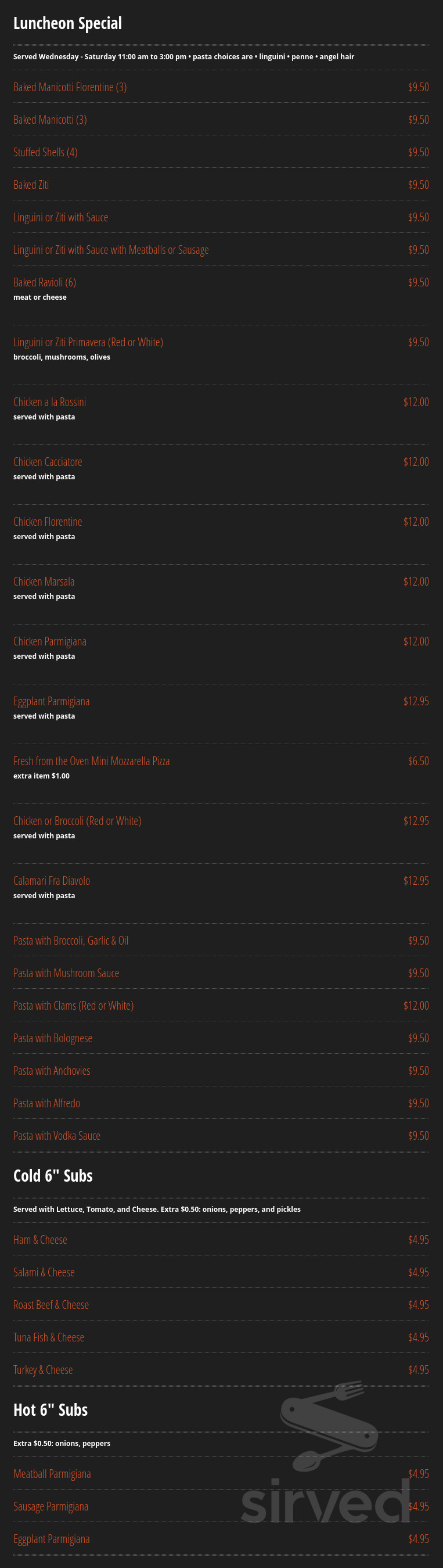443x1568 pixels.
Task: Select Chicken Cacciatore menu item
Action: pos(48,462)
